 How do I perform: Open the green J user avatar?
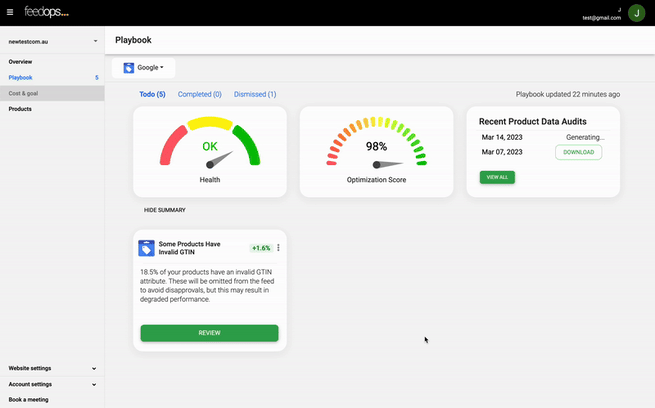(x=636, y=13)
